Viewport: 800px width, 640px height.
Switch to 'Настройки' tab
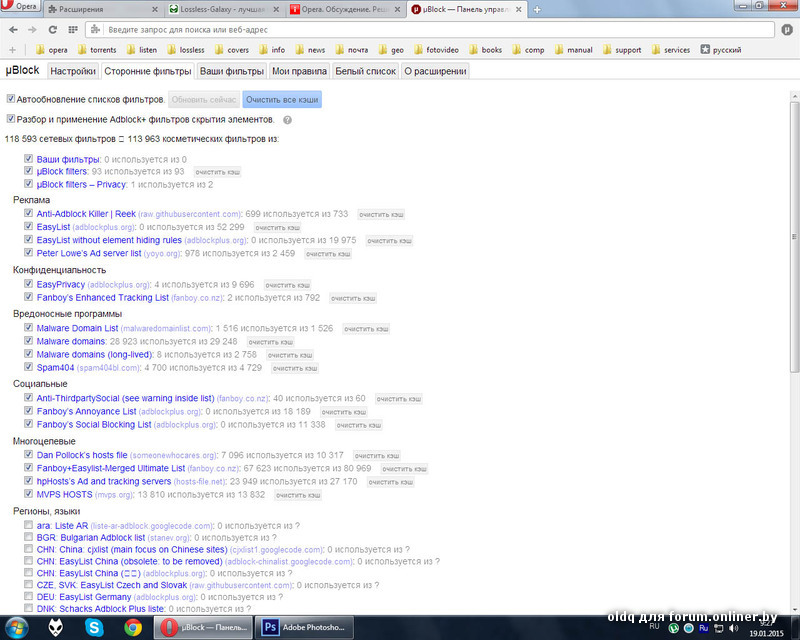(73, 71)
